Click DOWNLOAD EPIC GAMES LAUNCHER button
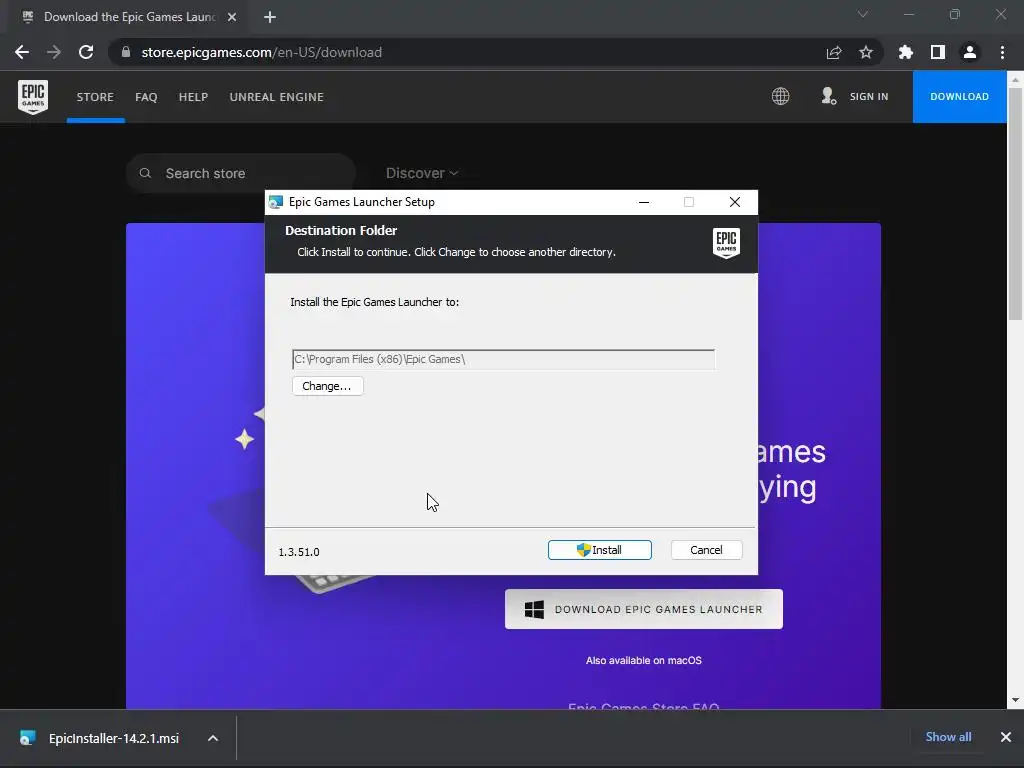The image size is (1024, 768). pos(643,609)
